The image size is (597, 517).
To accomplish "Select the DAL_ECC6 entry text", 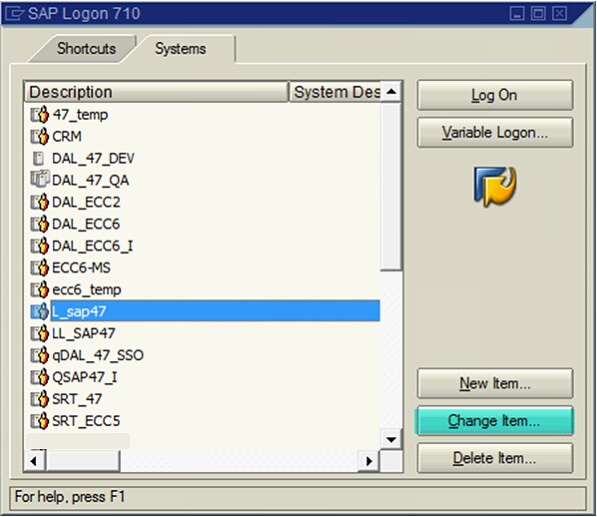I will click(x=86, y=224).
